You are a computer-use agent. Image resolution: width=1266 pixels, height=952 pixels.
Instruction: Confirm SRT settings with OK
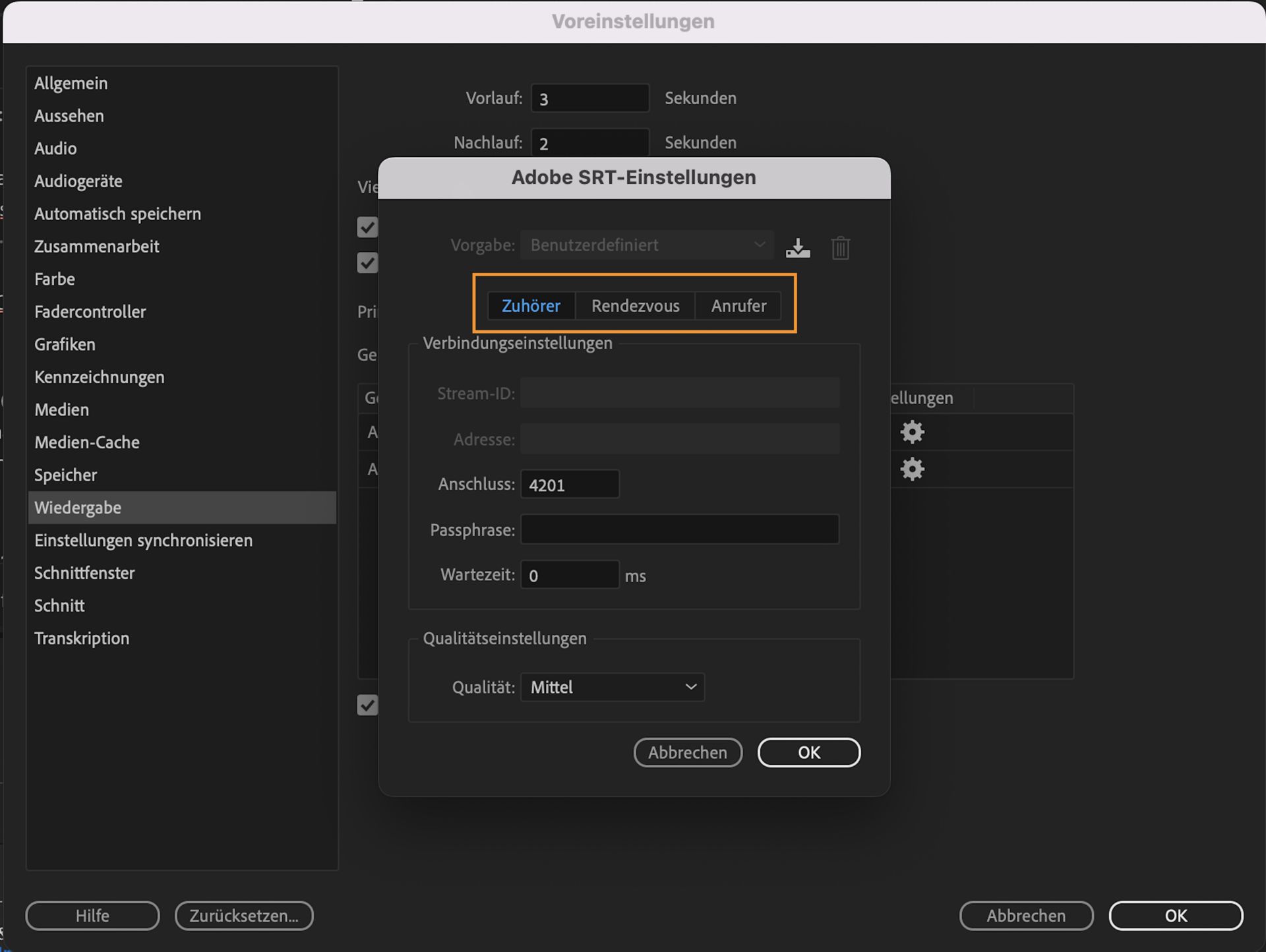click(808, 752)
